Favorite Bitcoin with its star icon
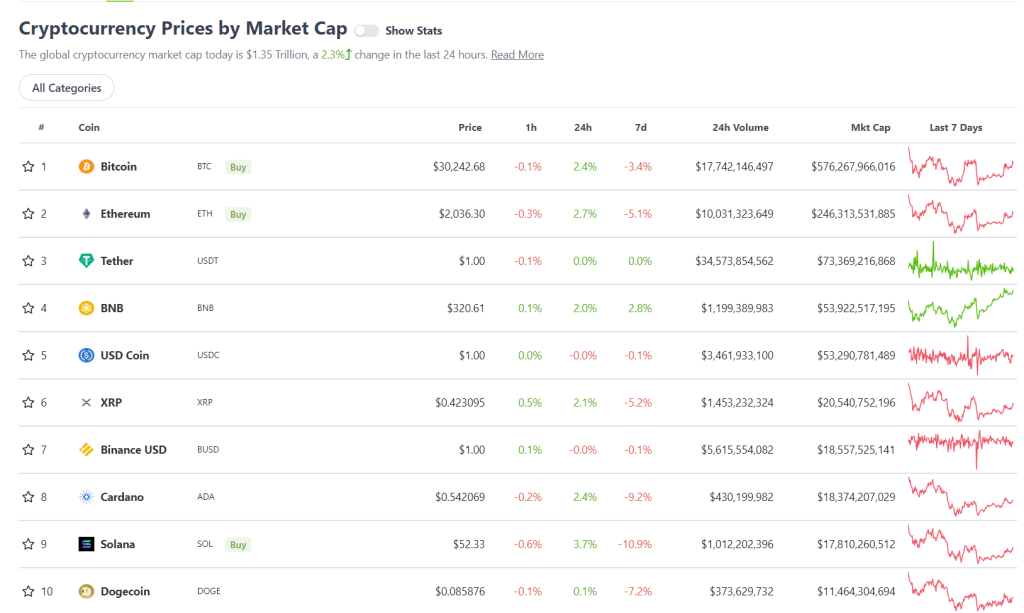This screenshot has width=1024, height=613. click(x=28, y=166)
